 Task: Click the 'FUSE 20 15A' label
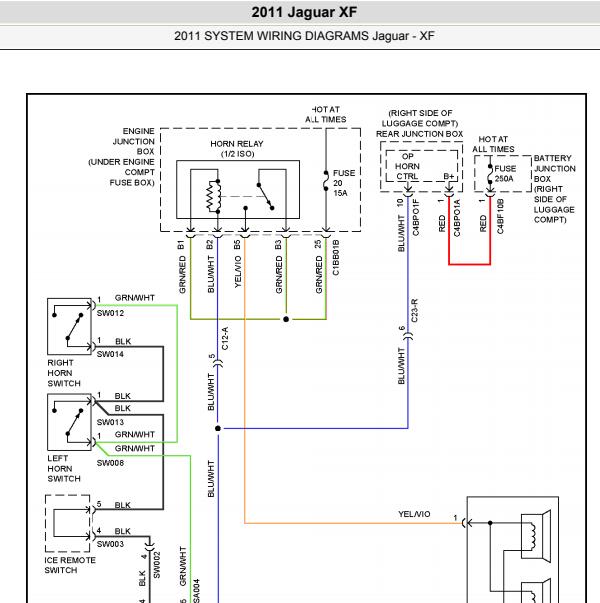click(x=344, y=183)
